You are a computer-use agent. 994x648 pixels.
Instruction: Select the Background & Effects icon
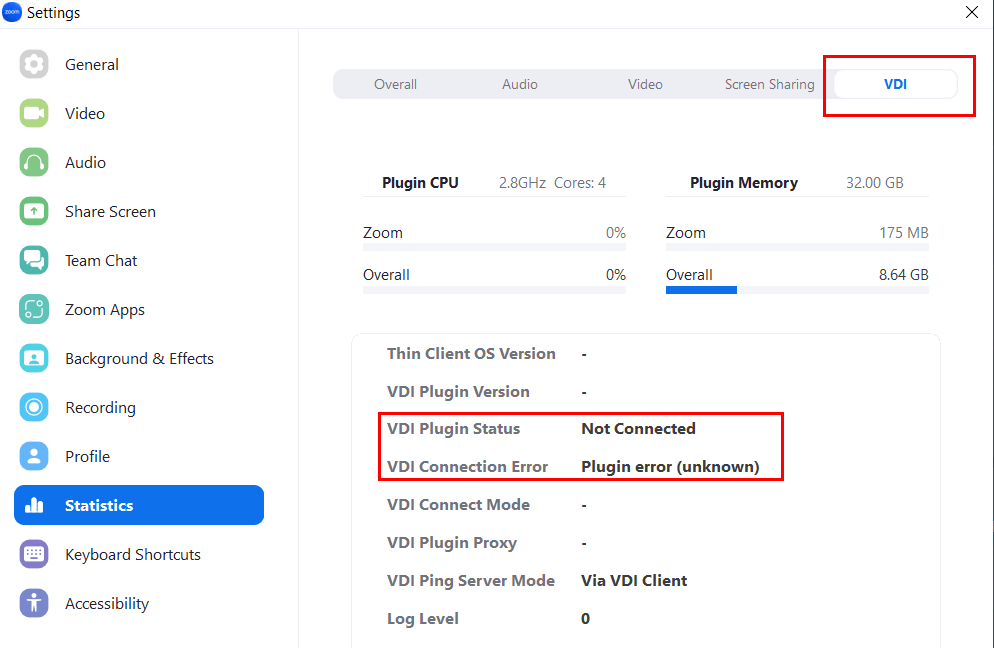(34, 359)
